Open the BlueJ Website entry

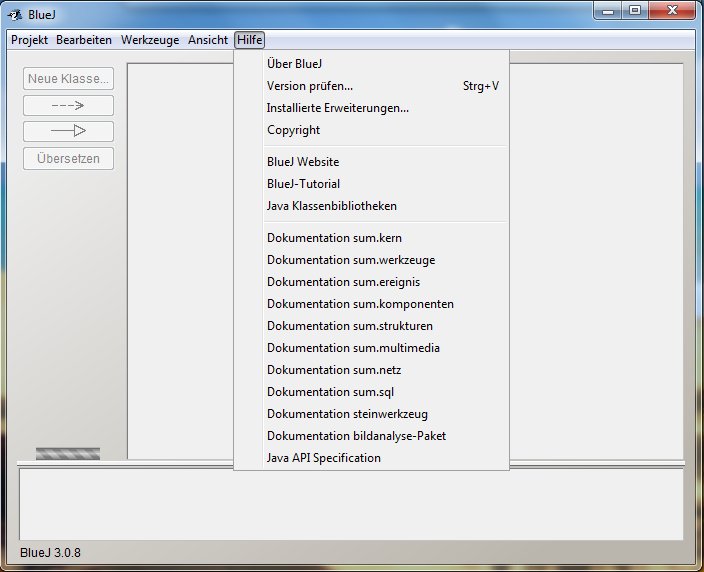[303, 162]
